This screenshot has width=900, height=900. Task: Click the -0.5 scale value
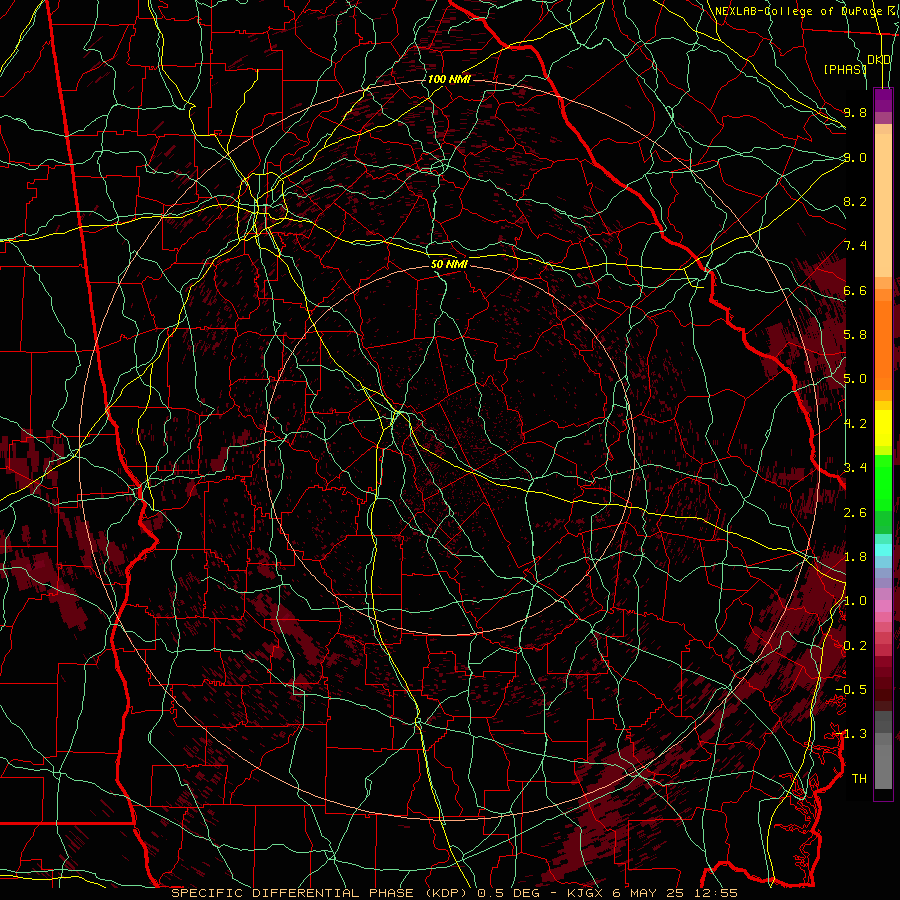[x=851, y=690]
